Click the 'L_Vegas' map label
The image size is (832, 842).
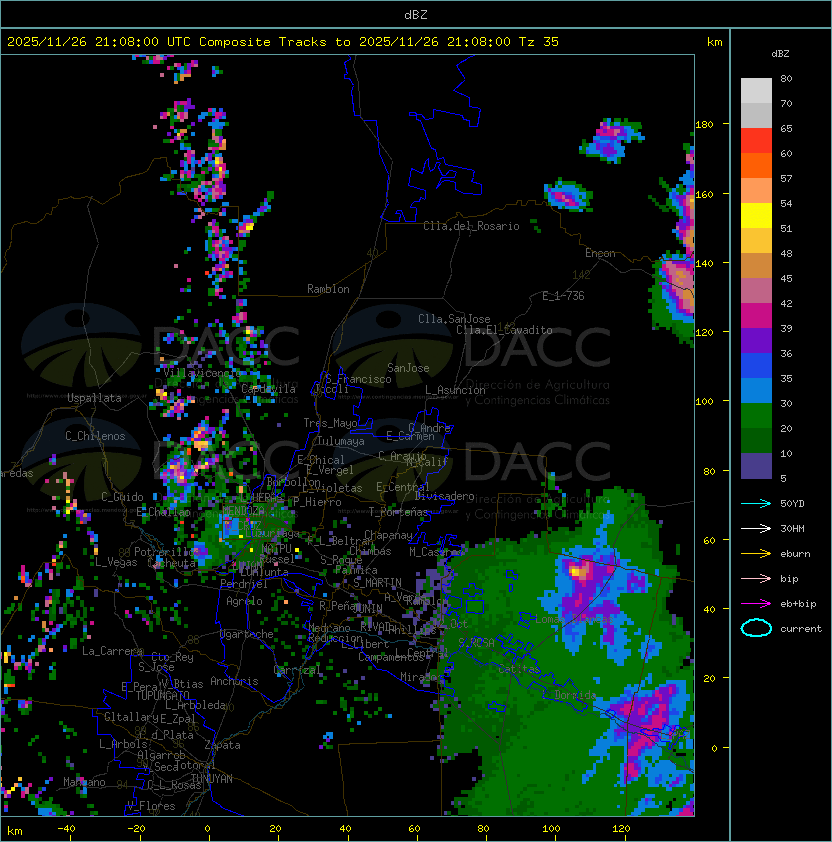pos(116,562)
